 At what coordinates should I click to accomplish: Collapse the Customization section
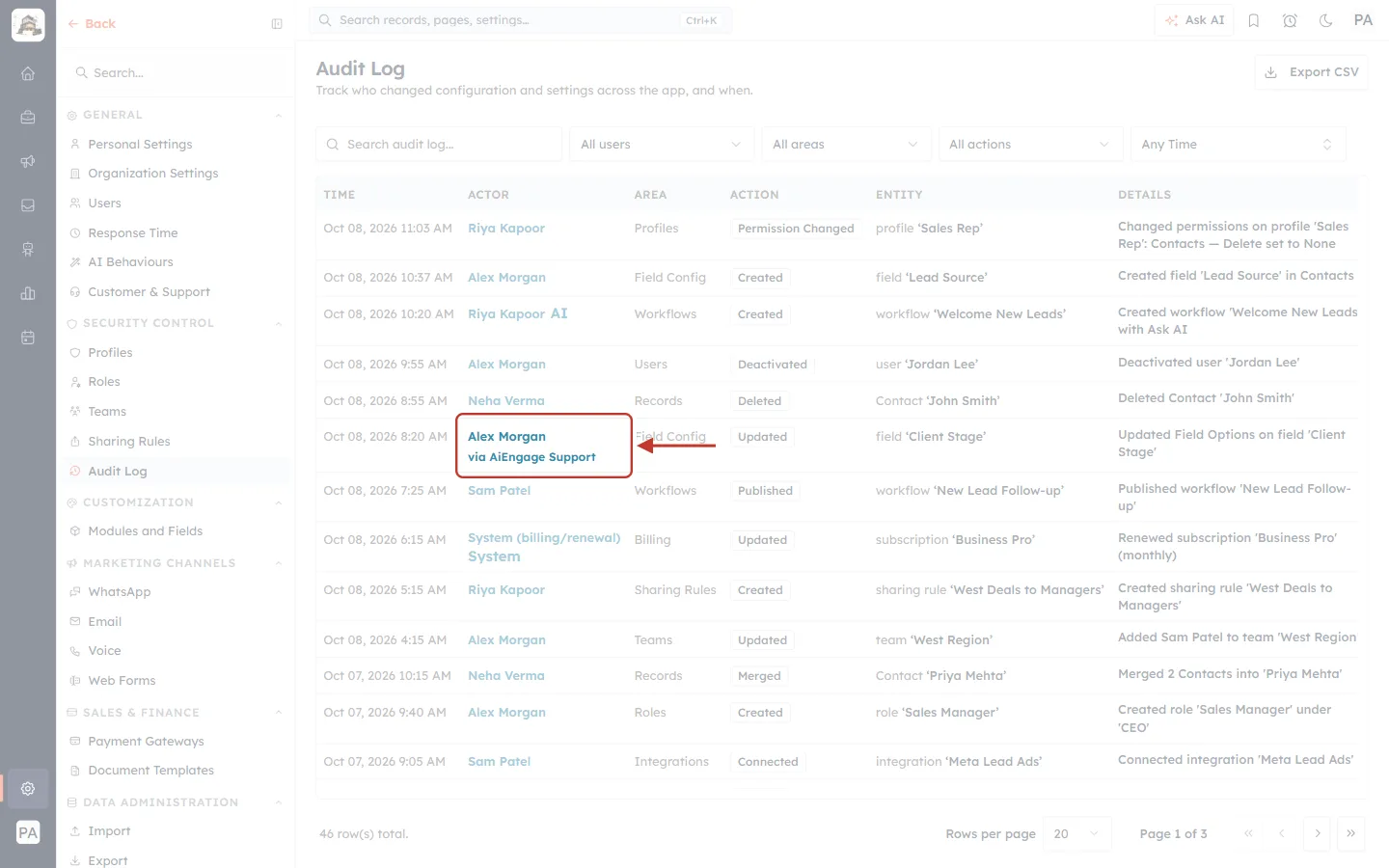pos(278,503)
